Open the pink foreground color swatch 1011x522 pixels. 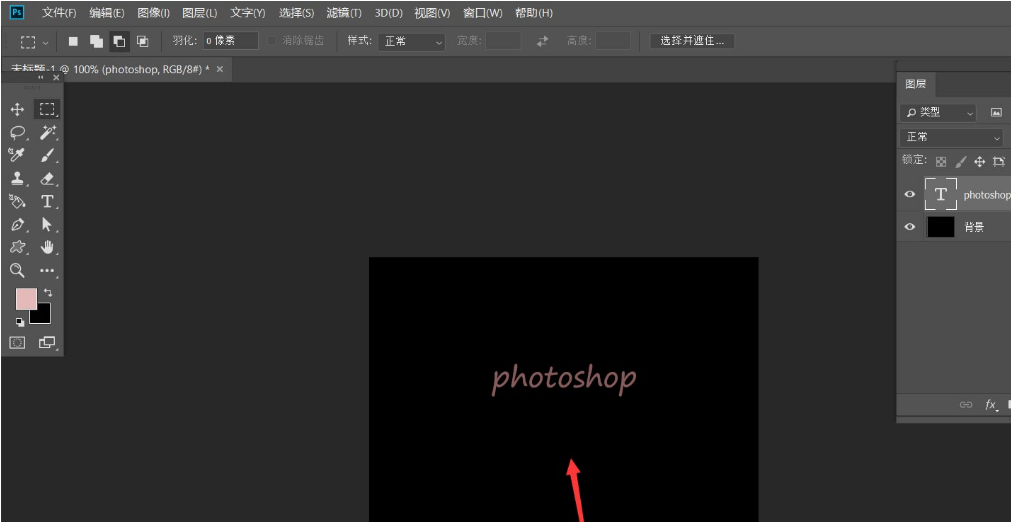point(26,299)
